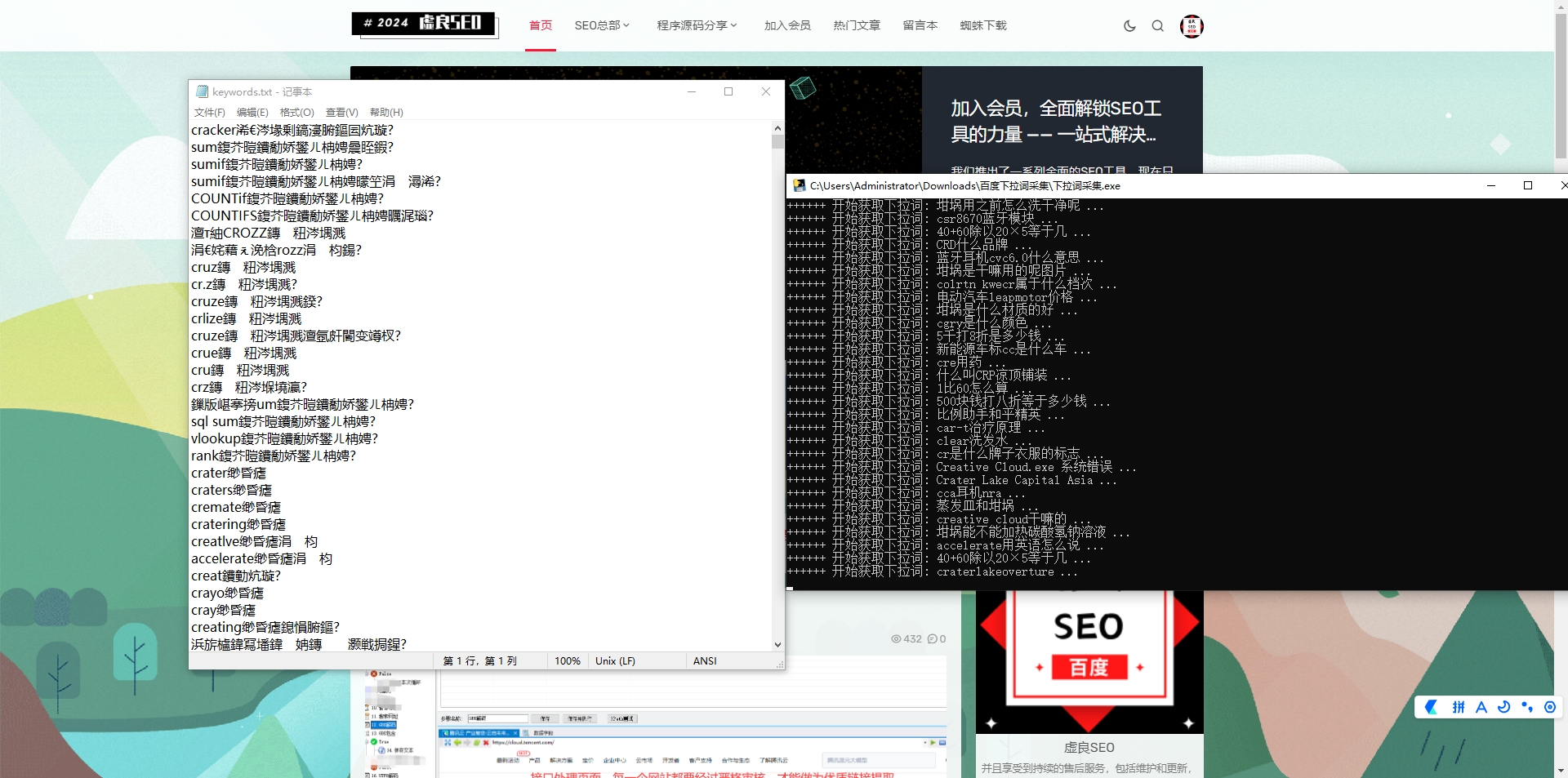Open the 热门文章 nav link
1568x778 pixels.
[x=857, y=25]
